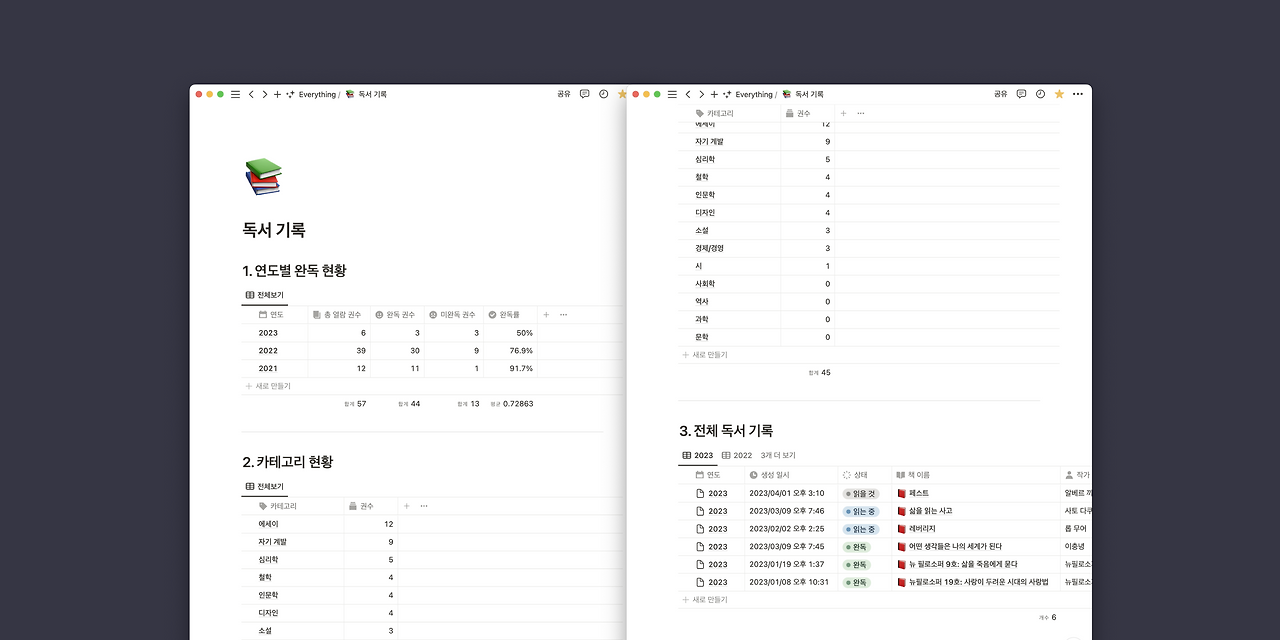Viewport: 1280px width, 640px height.
Task: Click the 합계 45 total in the right window
Action: [819, 373]
